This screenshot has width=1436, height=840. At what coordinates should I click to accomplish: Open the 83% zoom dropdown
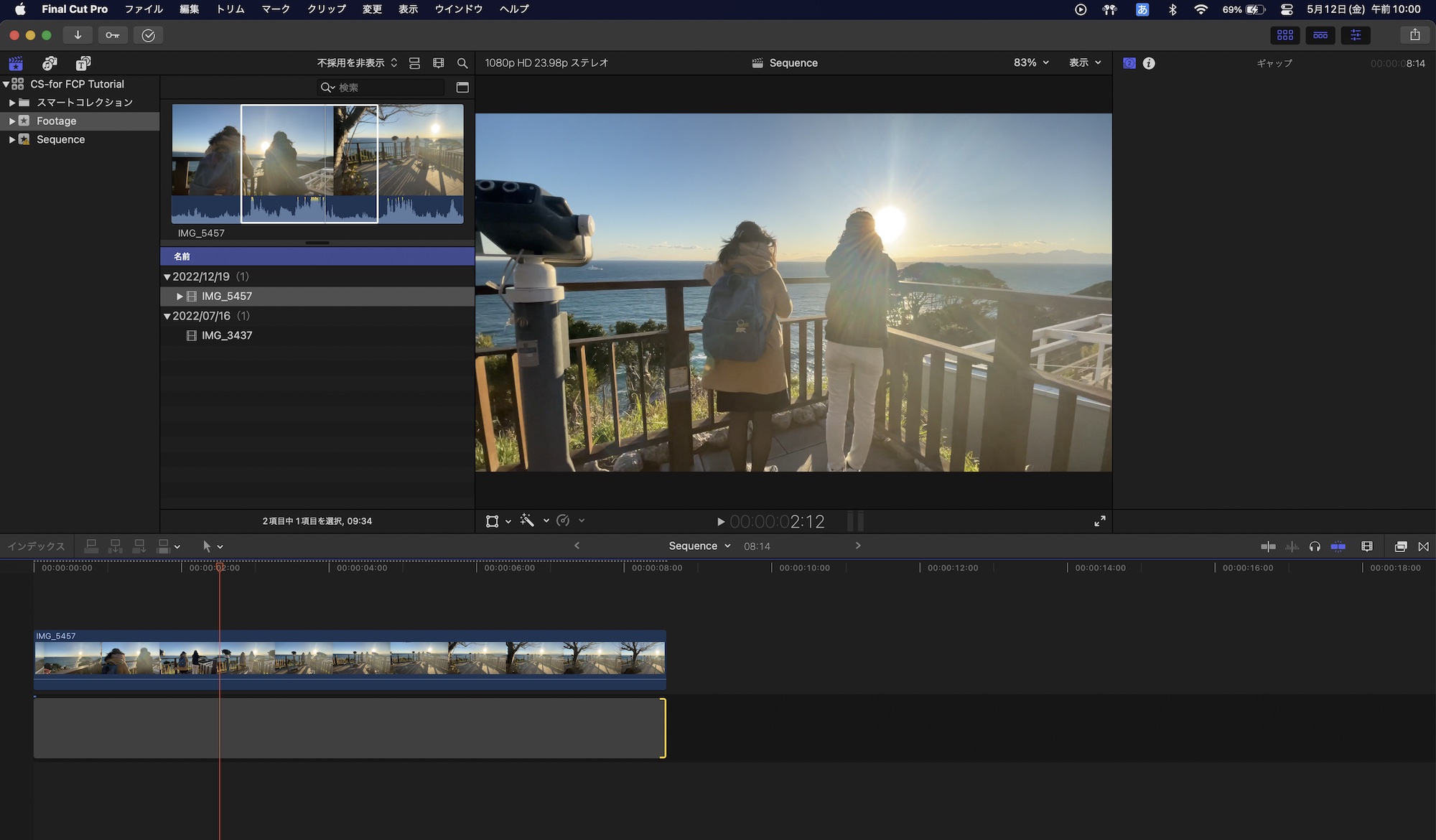coord(1030,62)
